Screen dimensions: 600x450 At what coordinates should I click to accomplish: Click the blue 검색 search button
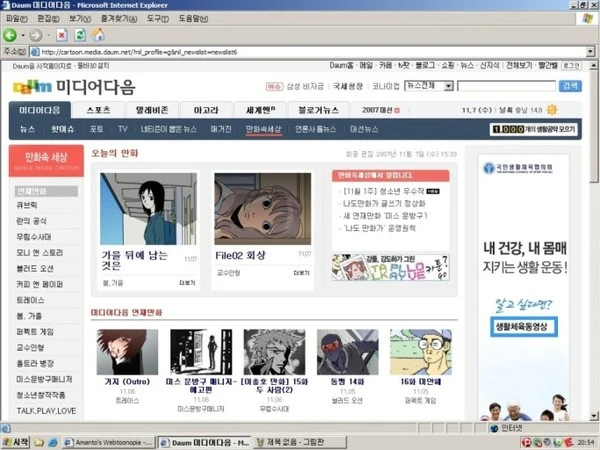click(x=570, y=86)
